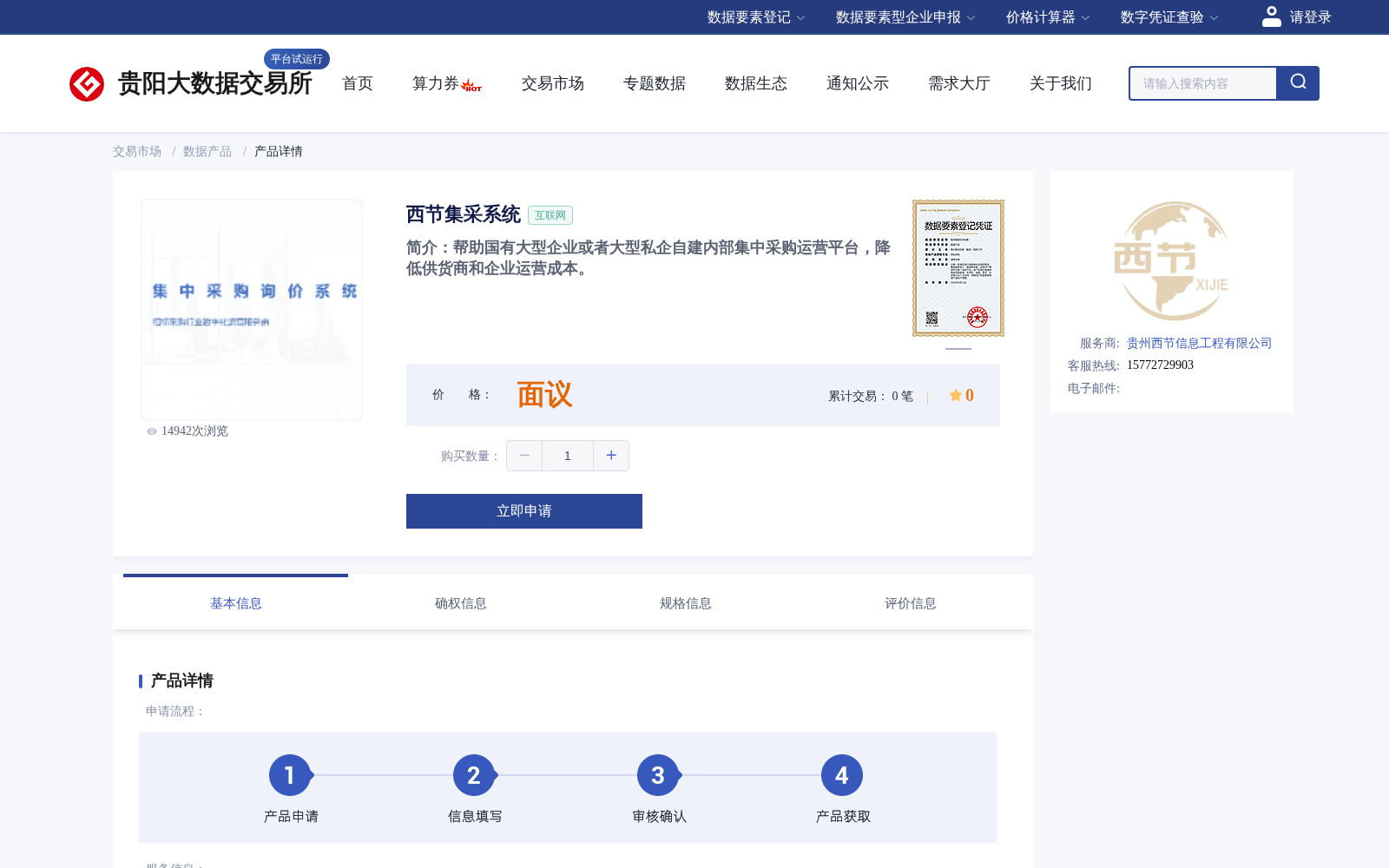Open the 算力券 nav item

point(436,83)
